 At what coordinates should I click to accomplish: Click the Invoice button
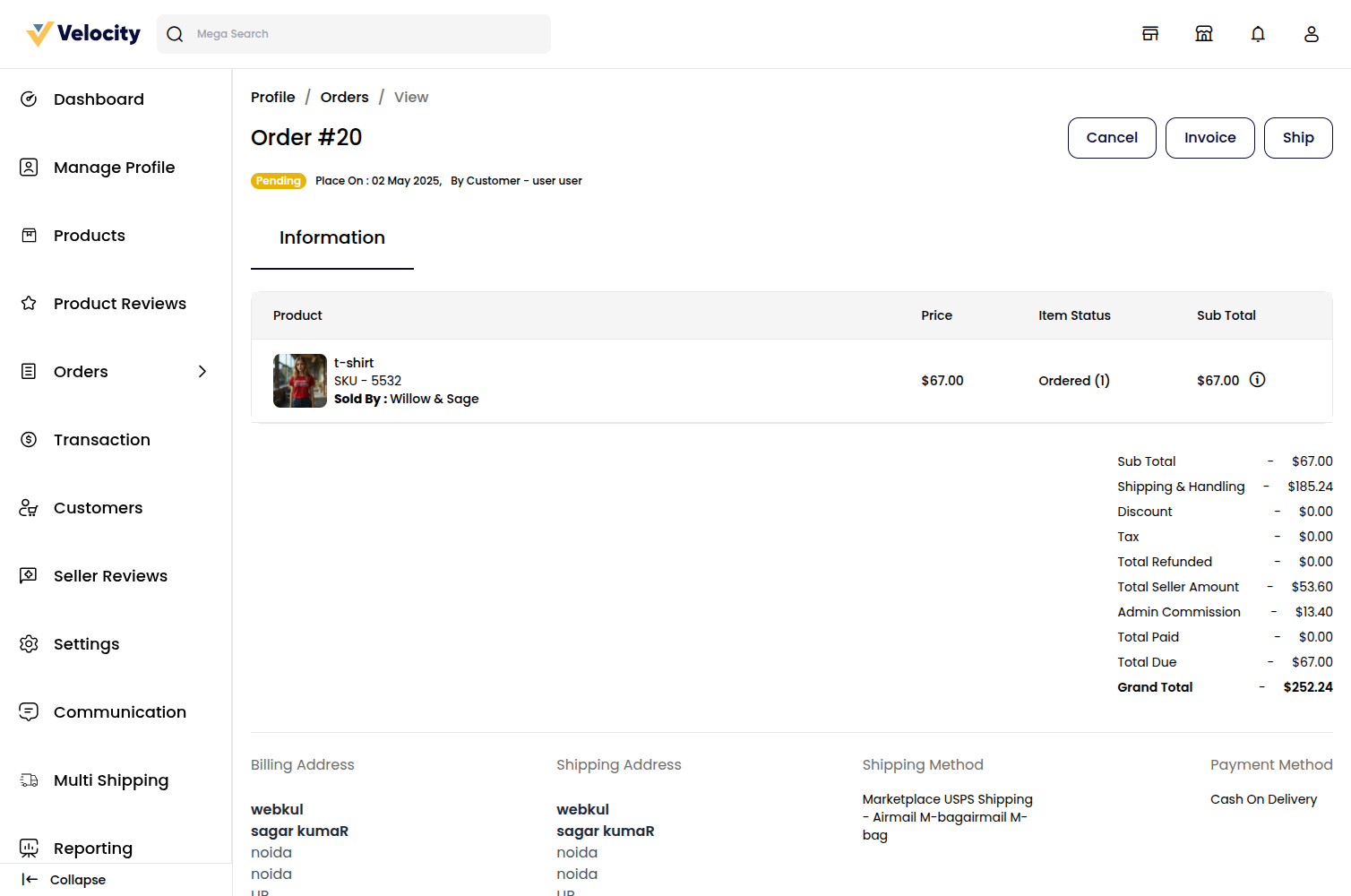click(x=1210, y=138)
